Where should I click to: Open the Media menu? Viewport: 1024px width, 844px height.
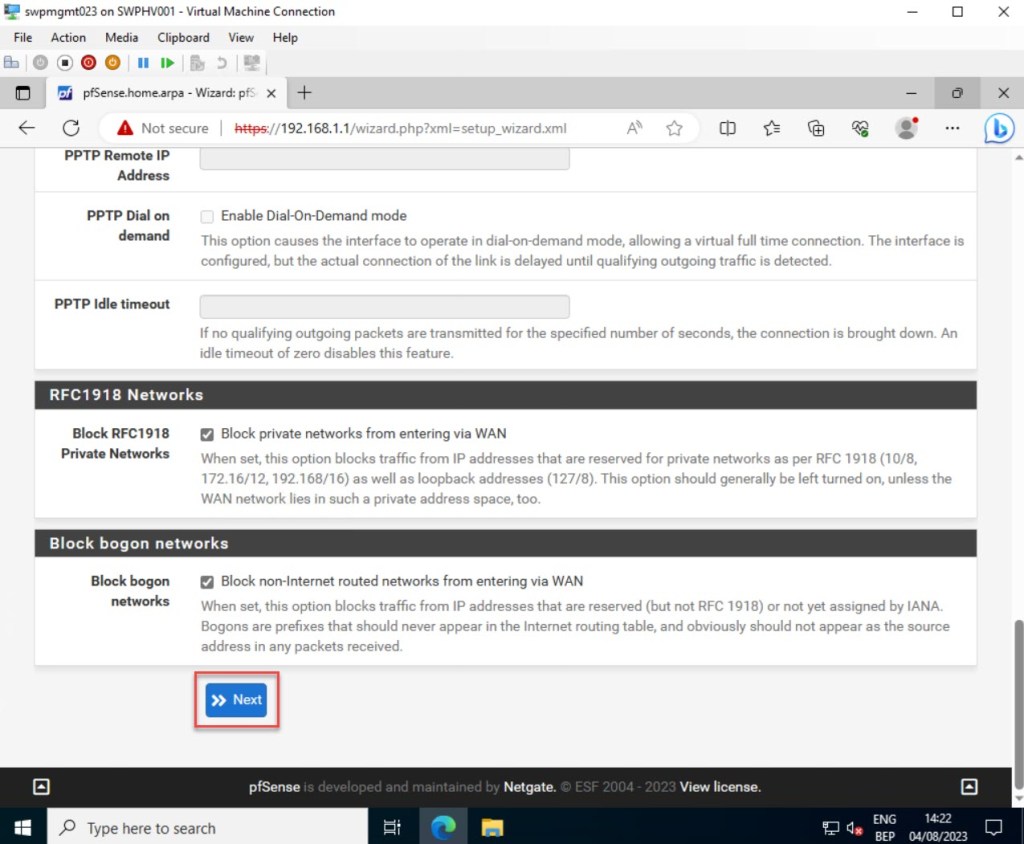click(x=121, y=37)
